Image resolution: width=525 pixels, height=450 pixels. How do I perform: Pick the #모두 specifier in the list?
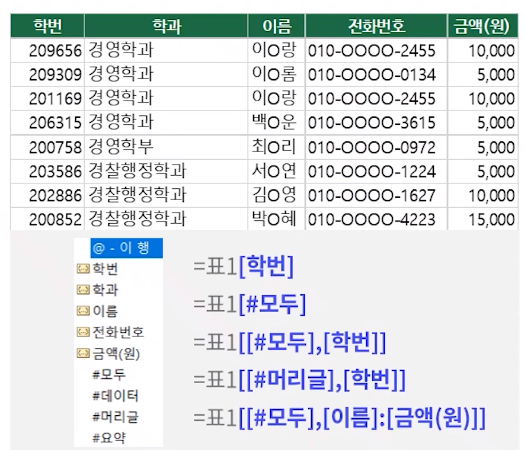pos(109,374)
